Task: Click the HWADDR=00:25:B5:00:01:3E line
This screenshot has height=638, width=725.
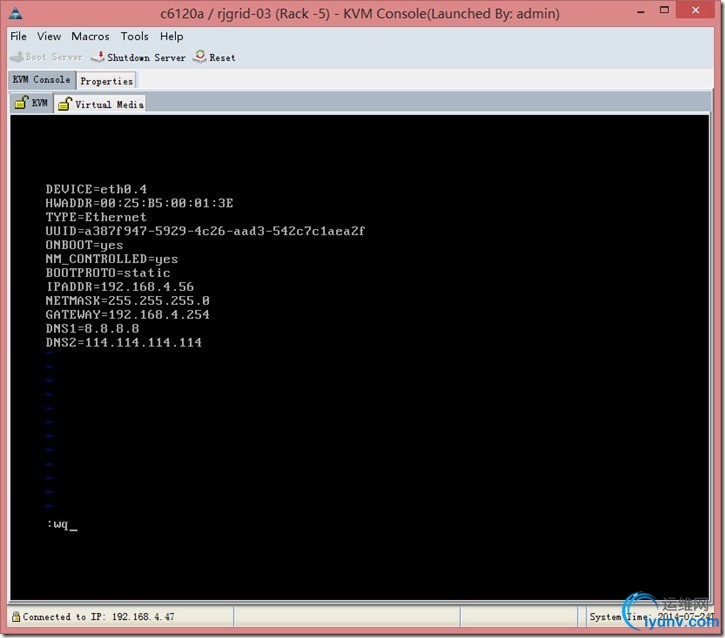Action: pyautogui.click(x=139, y=203)
